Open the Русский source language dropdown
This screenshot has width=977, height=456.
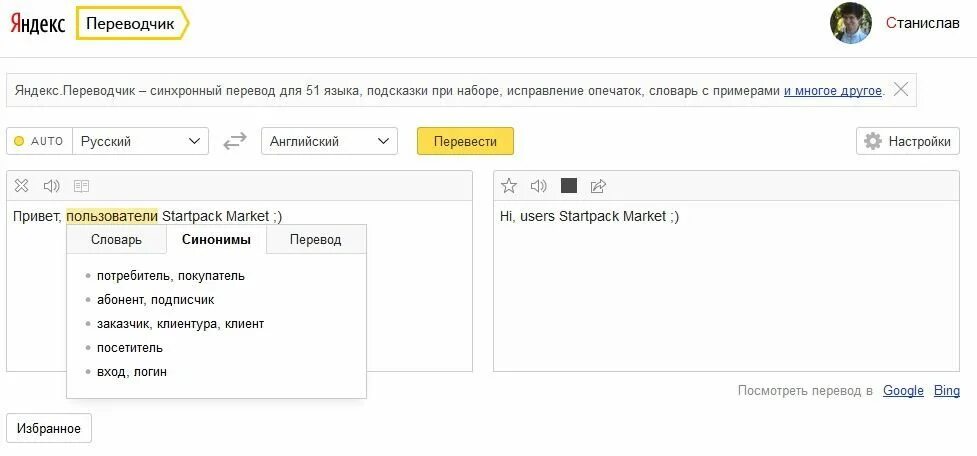point(141,142)
